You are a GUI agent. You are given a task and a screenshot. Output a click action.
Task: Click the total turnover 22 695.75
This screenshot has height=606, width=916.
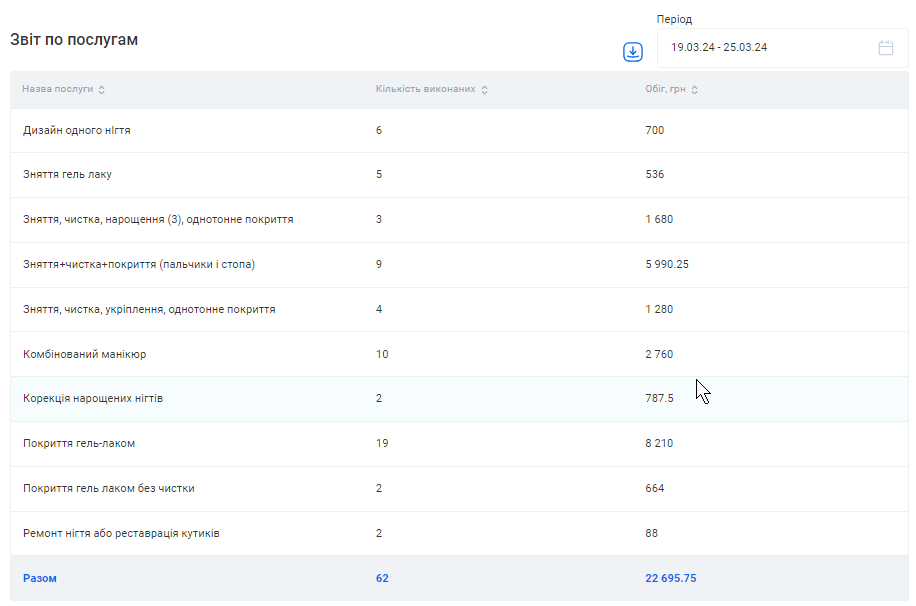tap(671, 578)
